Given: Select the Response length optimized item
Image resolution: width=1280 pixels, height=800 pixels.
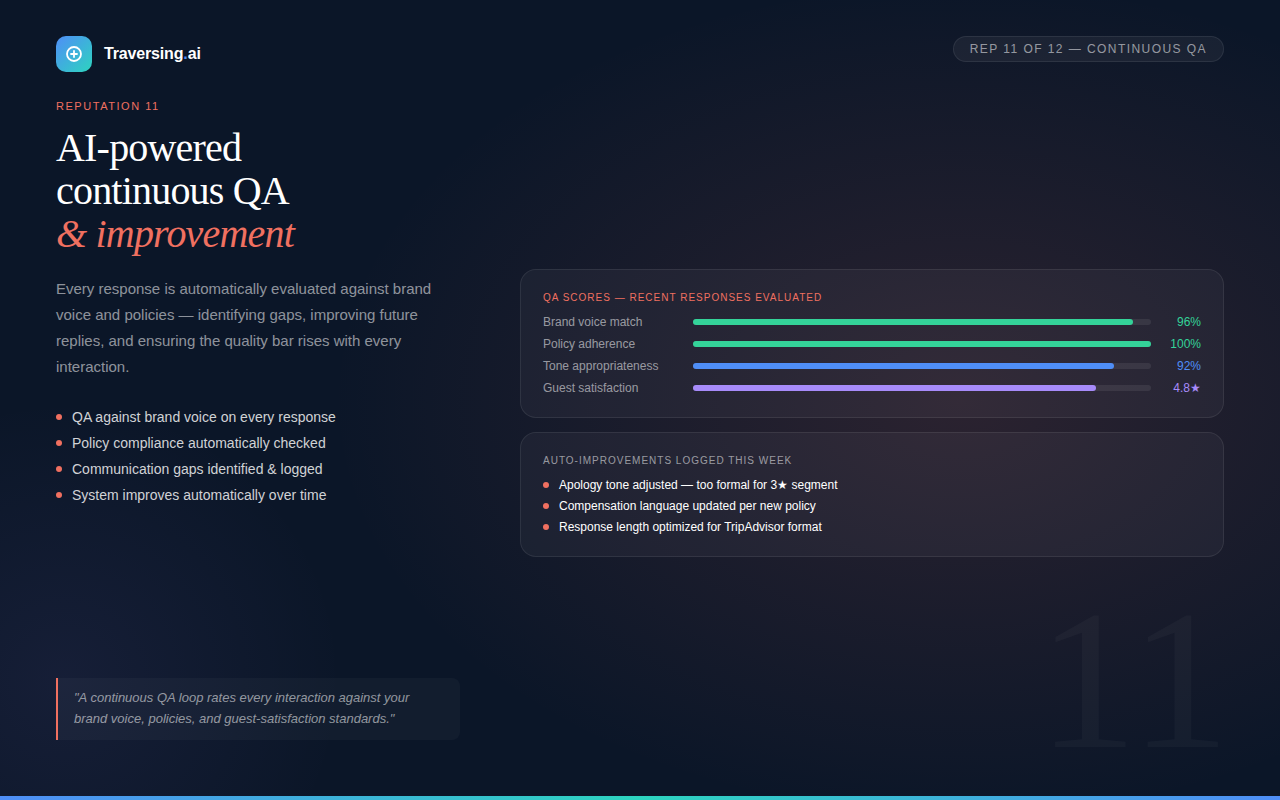Looking at the screenshot, I should click(690, 527).
